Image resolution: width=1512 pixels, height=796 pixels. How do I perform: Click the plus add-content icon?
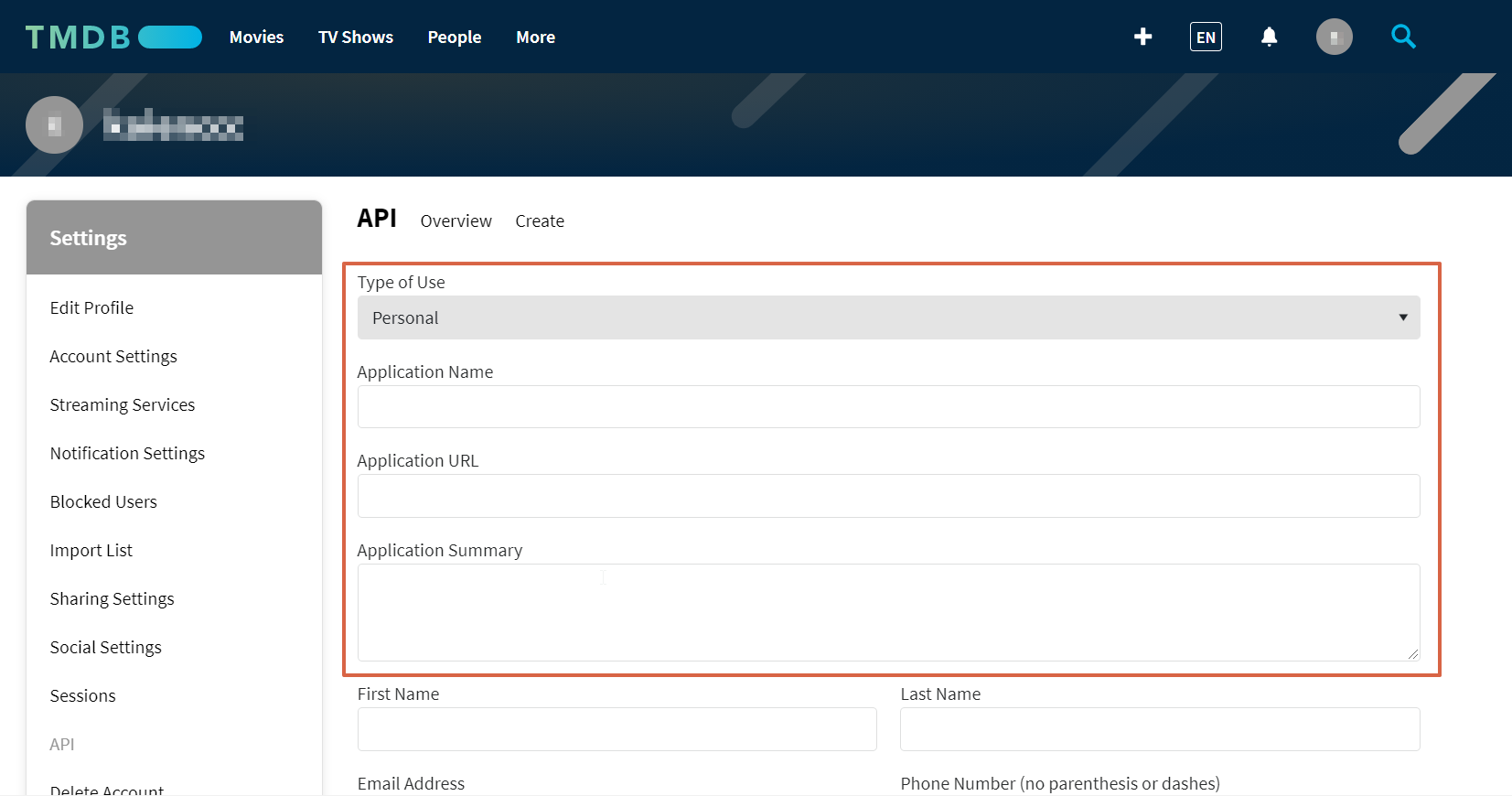(x=1142, y=37)
